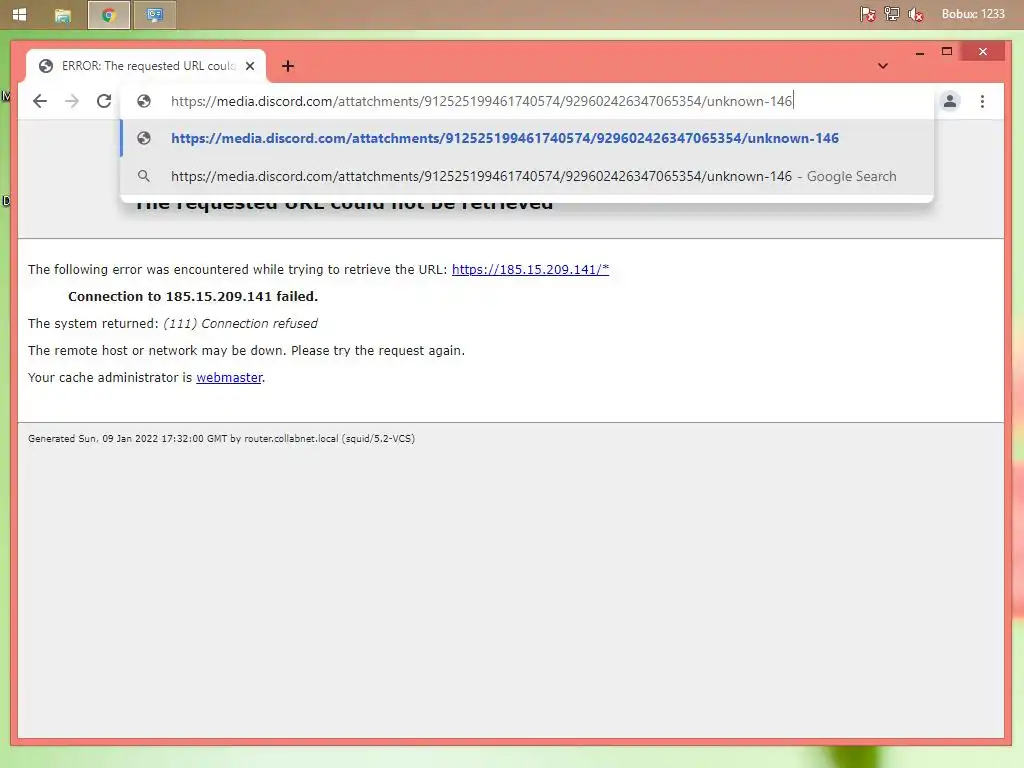Go forward to the next page
Viewport: 1024px width, 768px height.
[72, 101]
